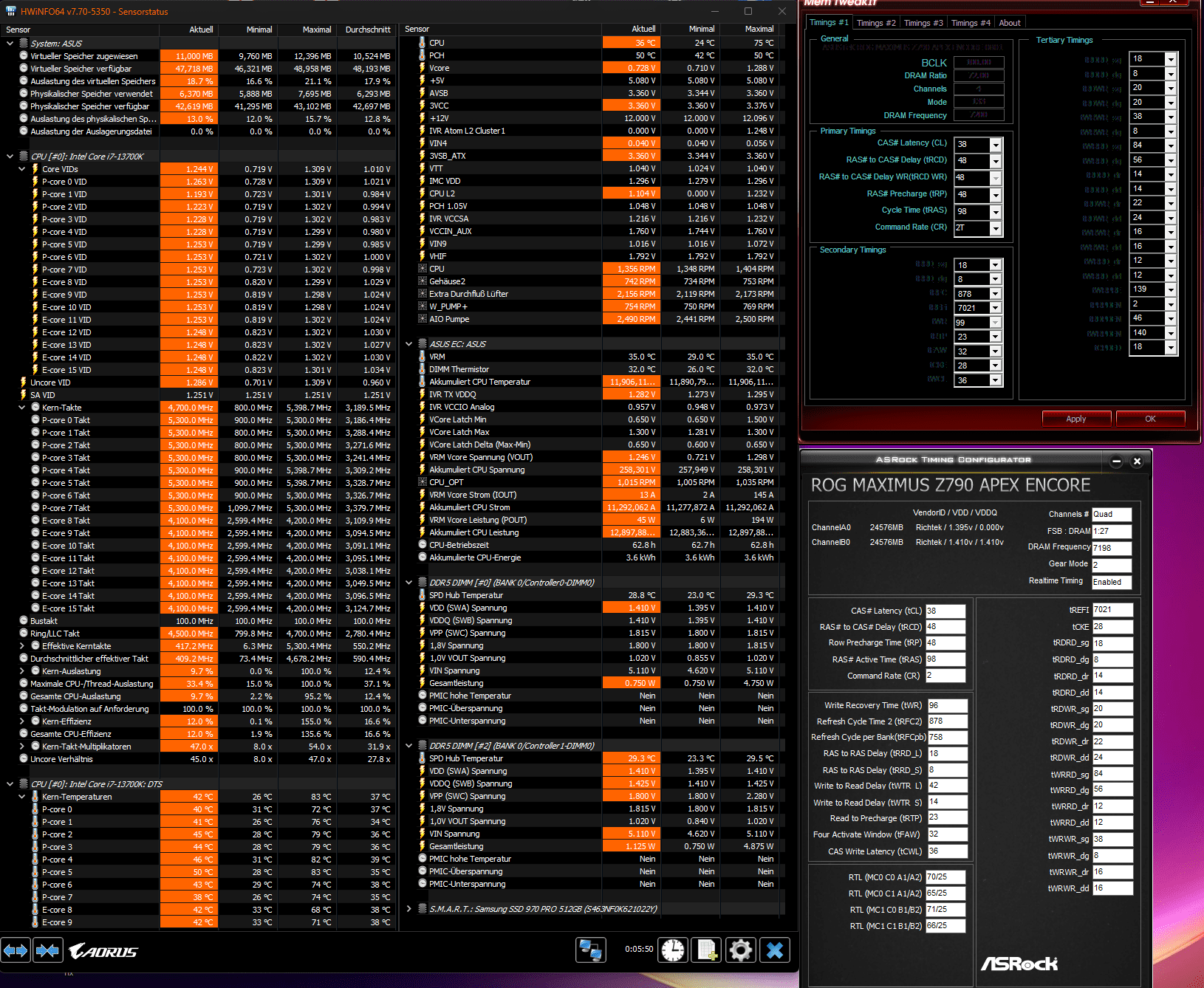Click the chip icon of S.M.A.R.T. Samsung SSD entry

pos(423,909)
